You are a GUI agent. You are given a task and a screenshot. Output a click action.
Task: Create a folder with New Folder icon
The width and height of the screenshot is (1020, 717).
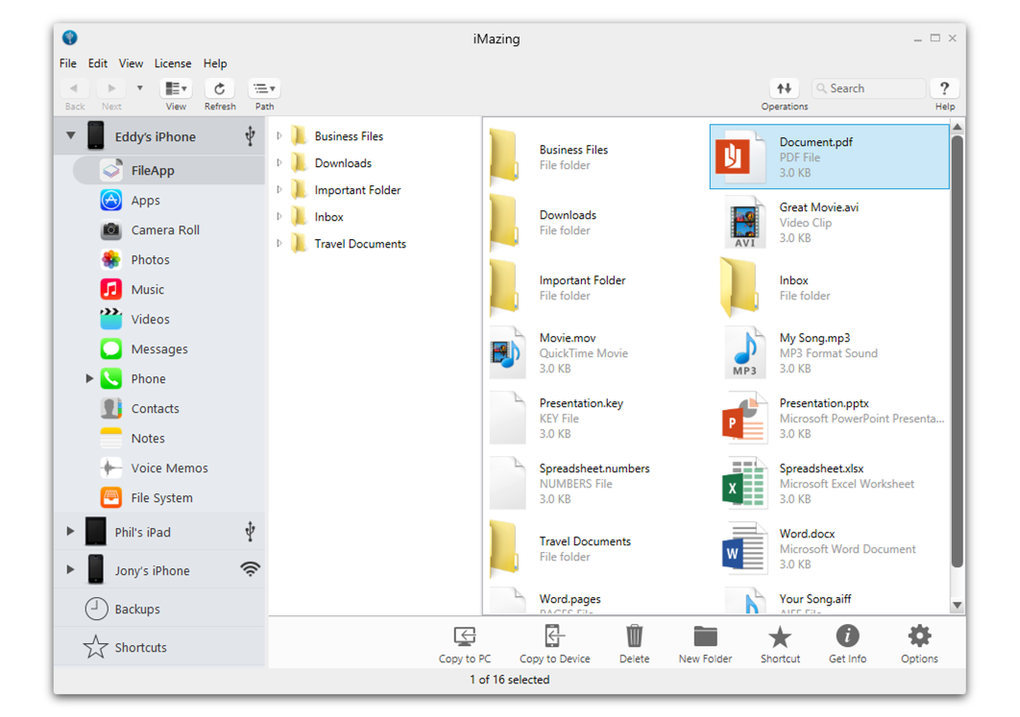tap(705, 636)
